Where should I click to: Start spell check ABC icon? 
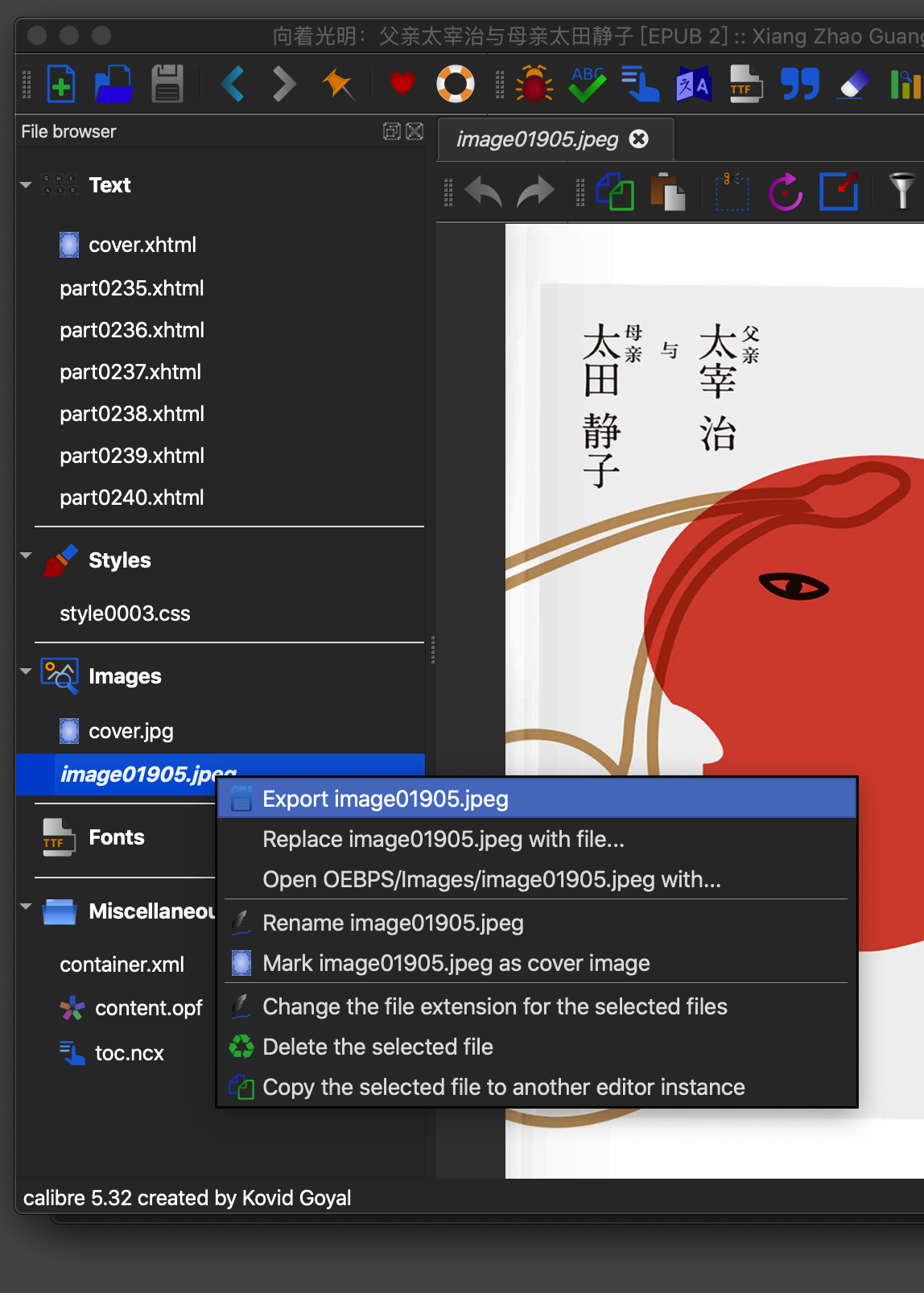point(588,84)
